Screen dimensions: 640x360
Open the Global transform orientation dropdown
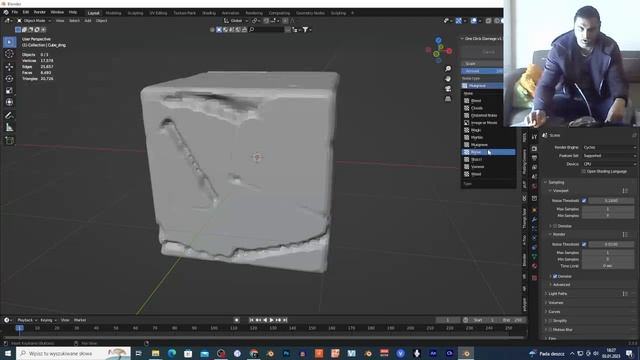click(236, 21)
